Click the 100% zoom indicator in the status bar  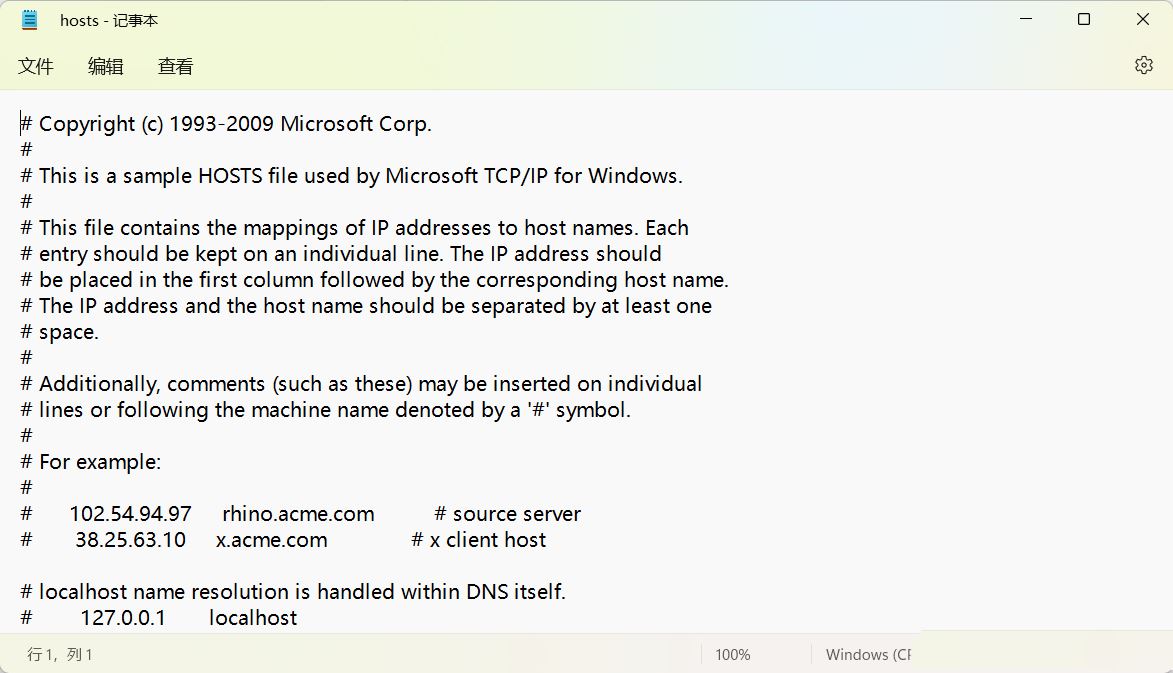point(733,654)
